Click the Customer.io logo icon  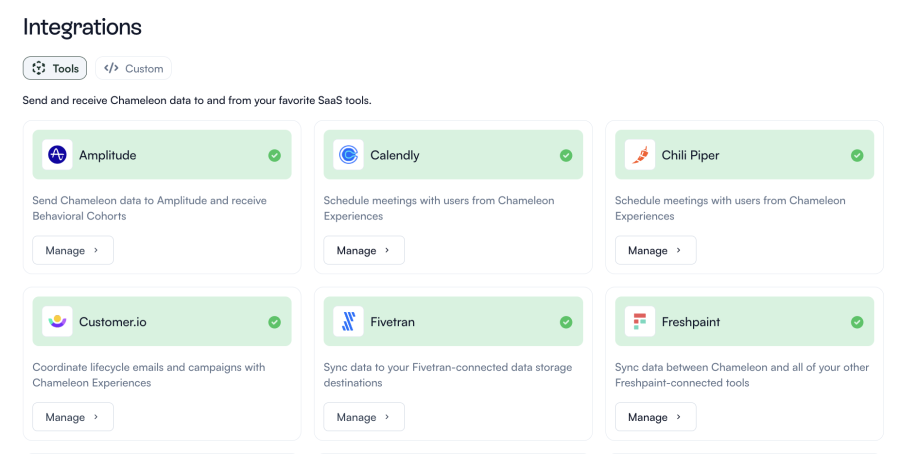(57, 321)
